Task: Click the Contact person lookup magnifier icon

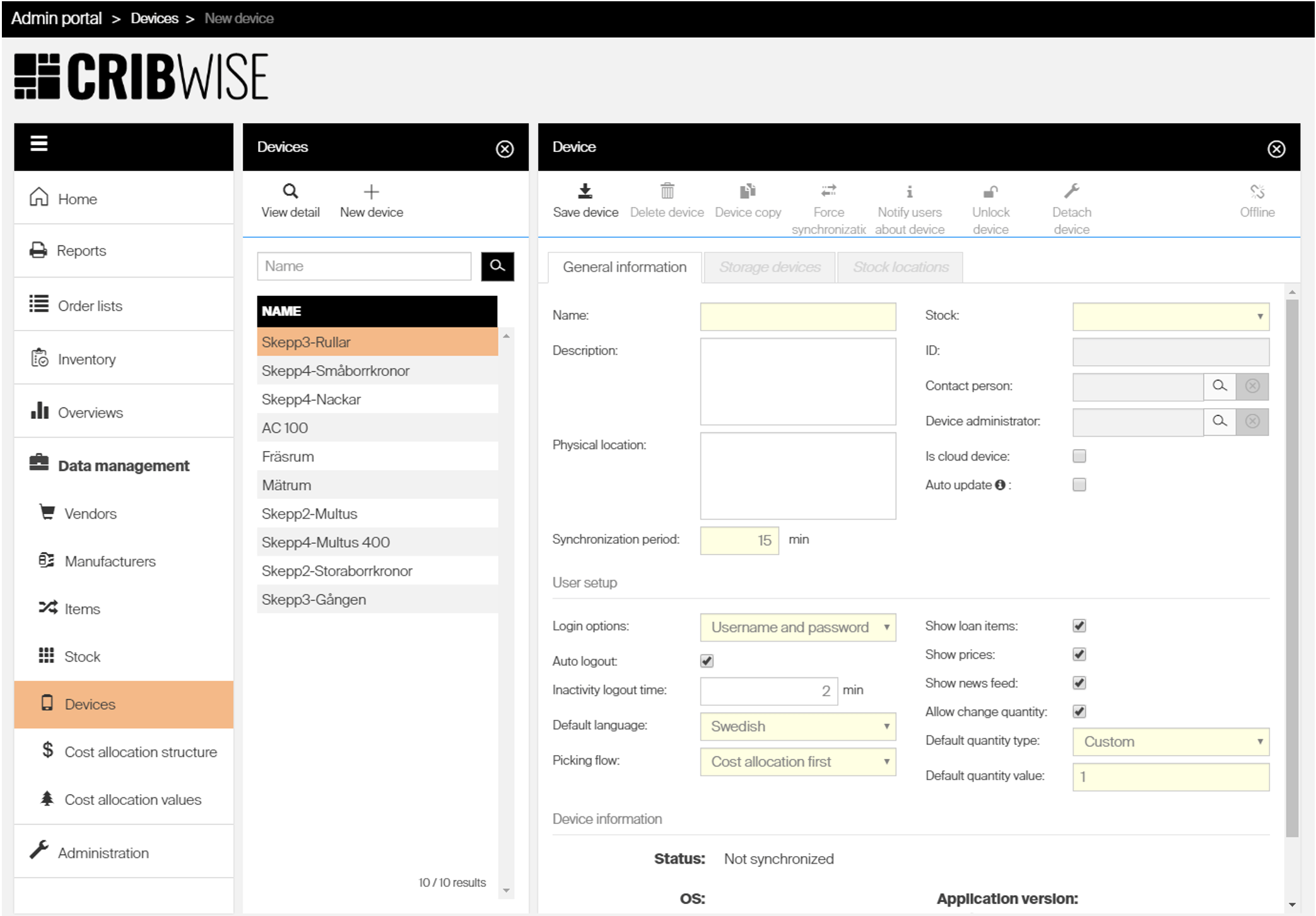Action: [x=1219, y=386]
